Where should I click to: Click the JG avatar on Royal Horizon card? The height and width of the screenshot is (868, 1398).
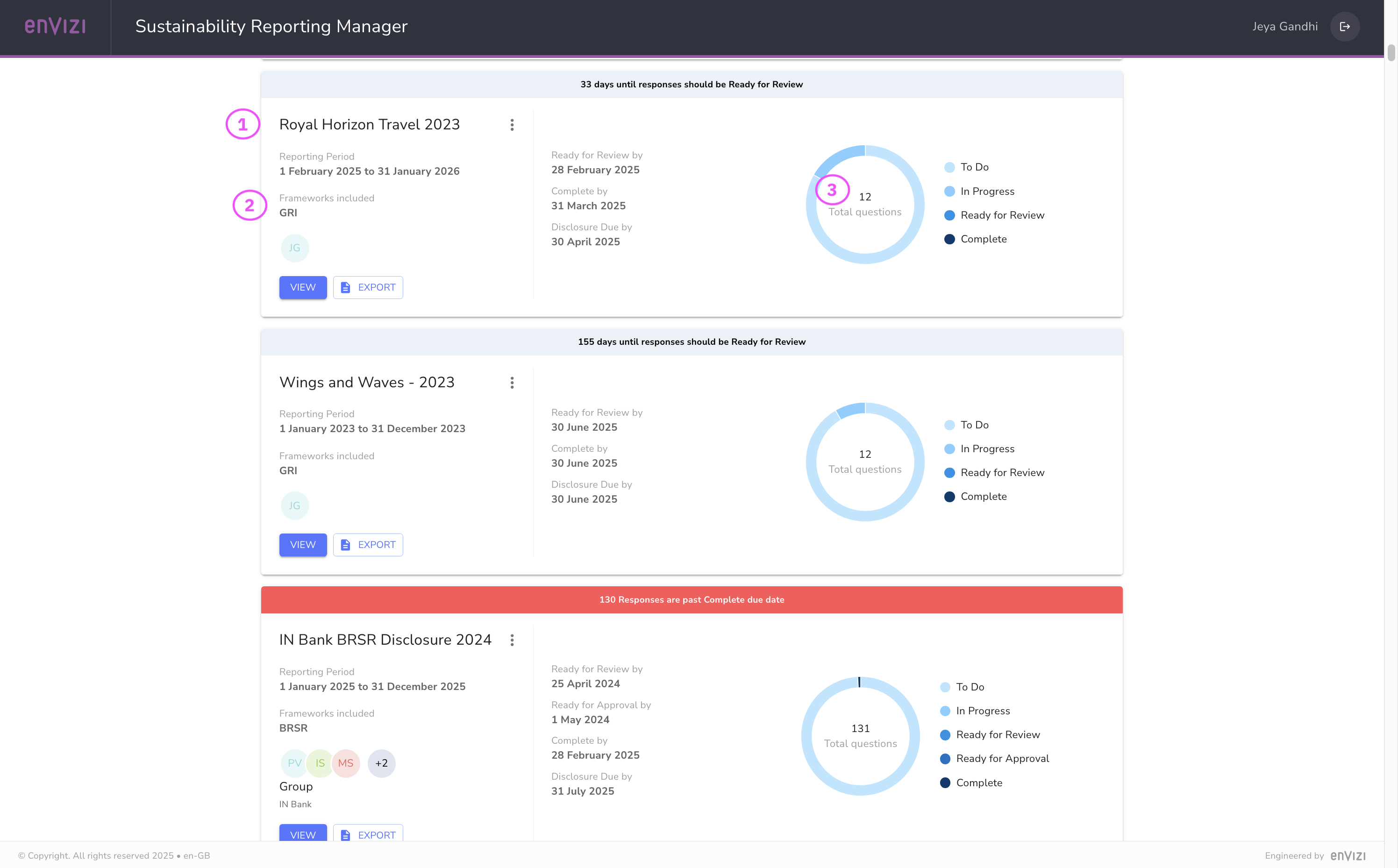tap(294, 248)
